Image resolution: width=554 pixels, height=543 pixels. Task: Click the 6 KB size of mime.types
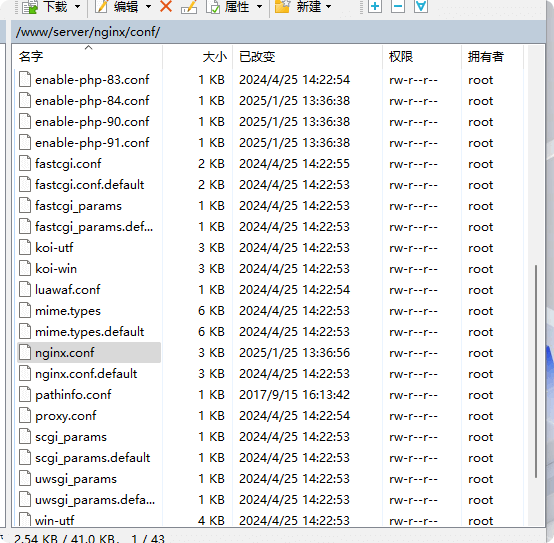(211, 311)
